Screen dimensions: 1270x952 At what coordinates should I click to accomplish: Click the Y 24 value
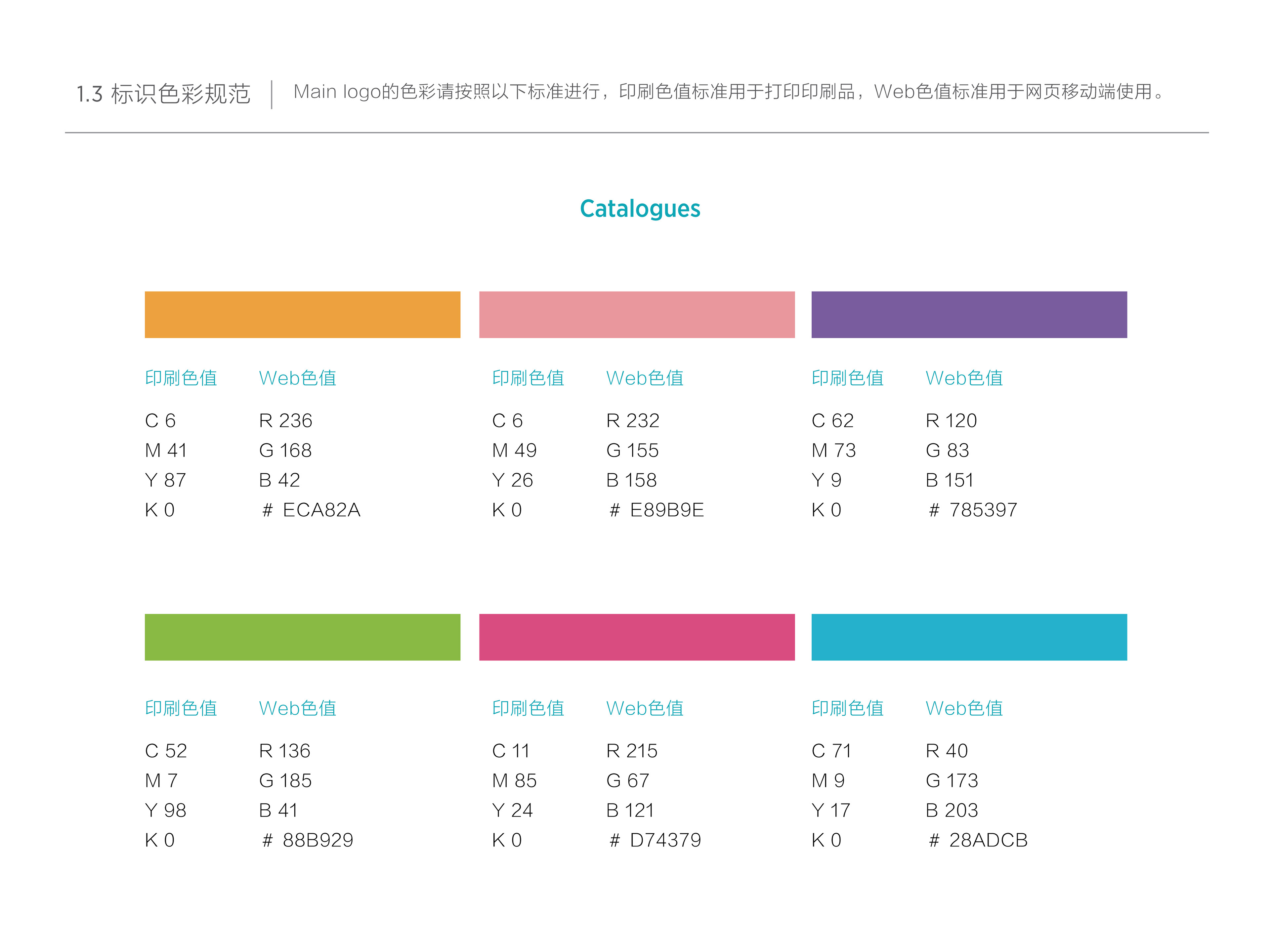click(513, 810)
